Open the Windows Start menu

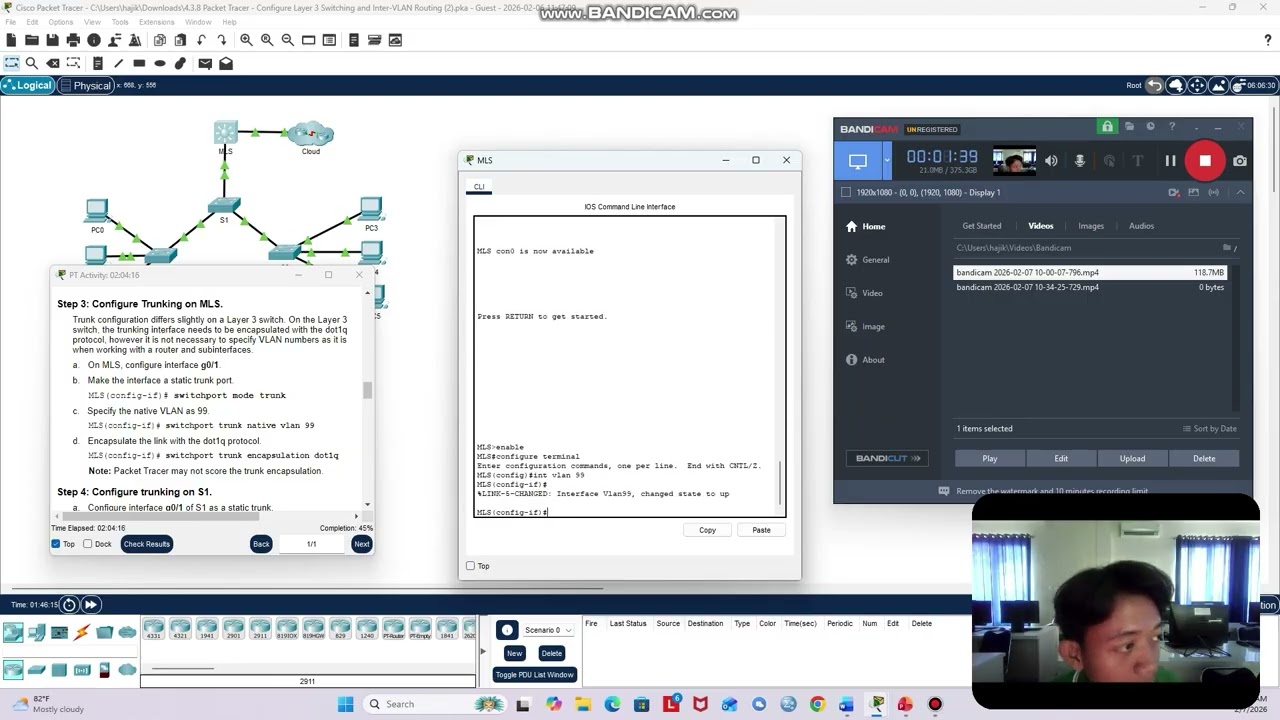345,704
